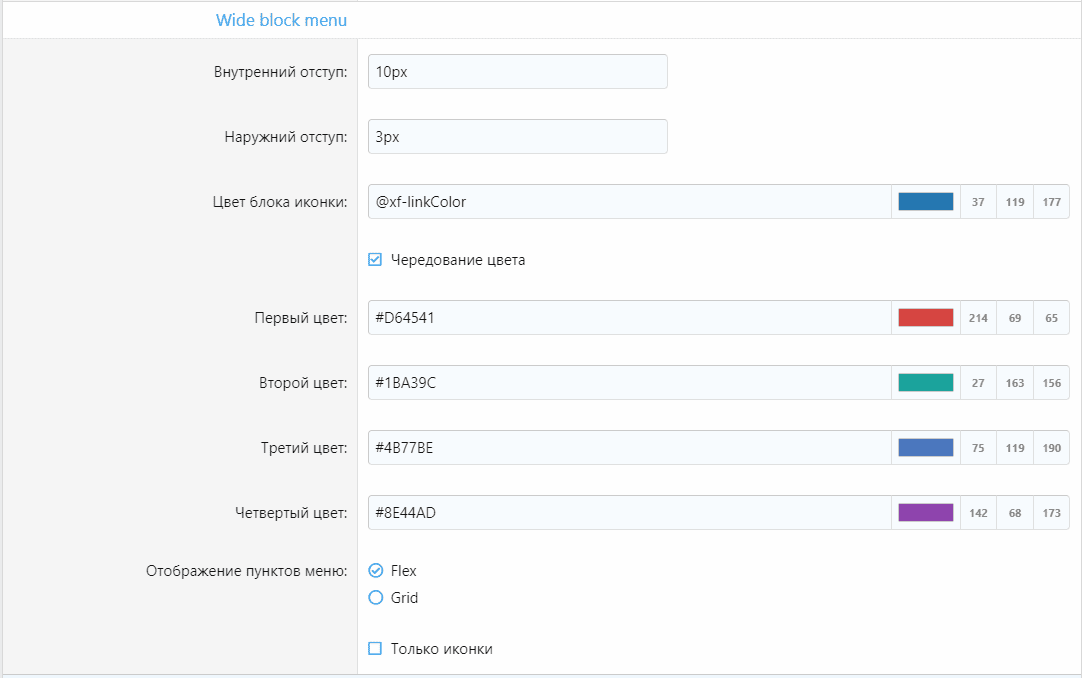Toggle the Чередование цвета checkbox
1082x678 pixels.
coord(376,260)
